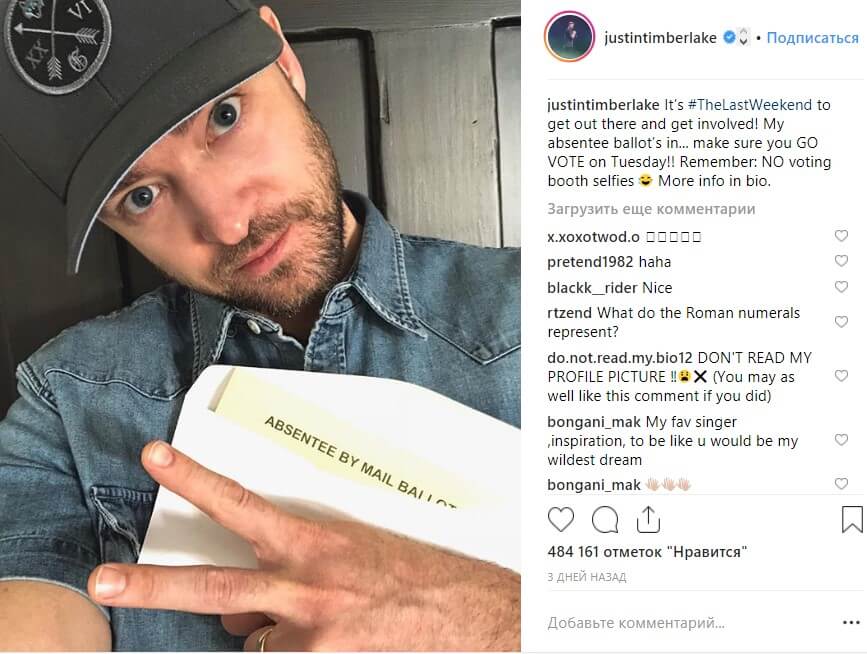Like the do.not.read.my.bio12 comment
867x654 pixels.
pyautogui.click(x=841, y=376)
